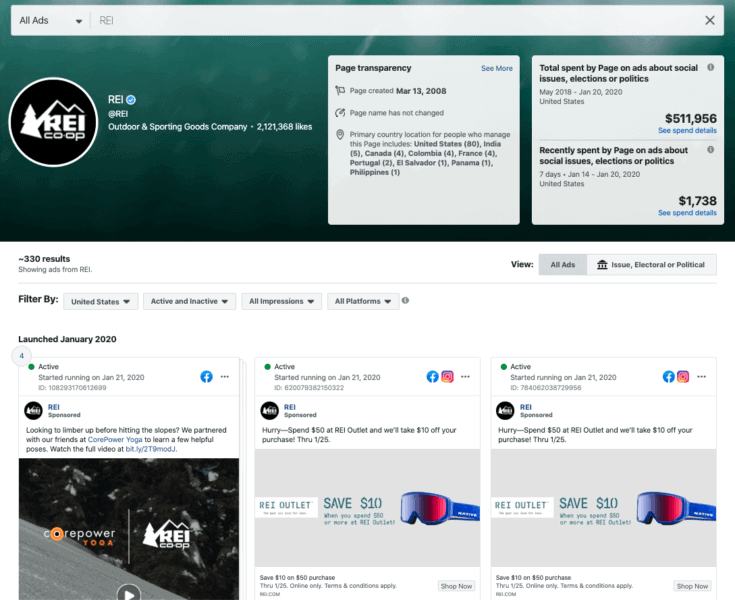The width and height of the screenshot is (735, 600).
Task: Click REI Outlet goggles image in middle ad
Action: tap(368, 508)
